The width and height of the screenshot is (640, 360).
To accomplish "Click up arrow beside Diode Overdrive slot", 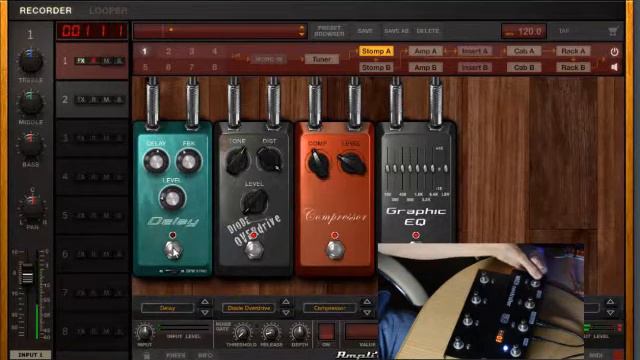I will [286, 302].
